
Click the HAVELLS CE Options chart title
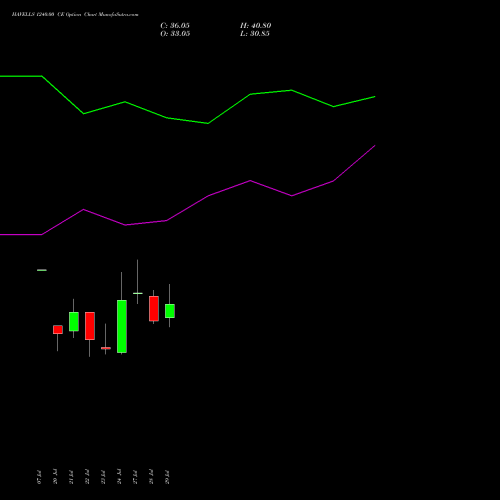click(75, 15)
